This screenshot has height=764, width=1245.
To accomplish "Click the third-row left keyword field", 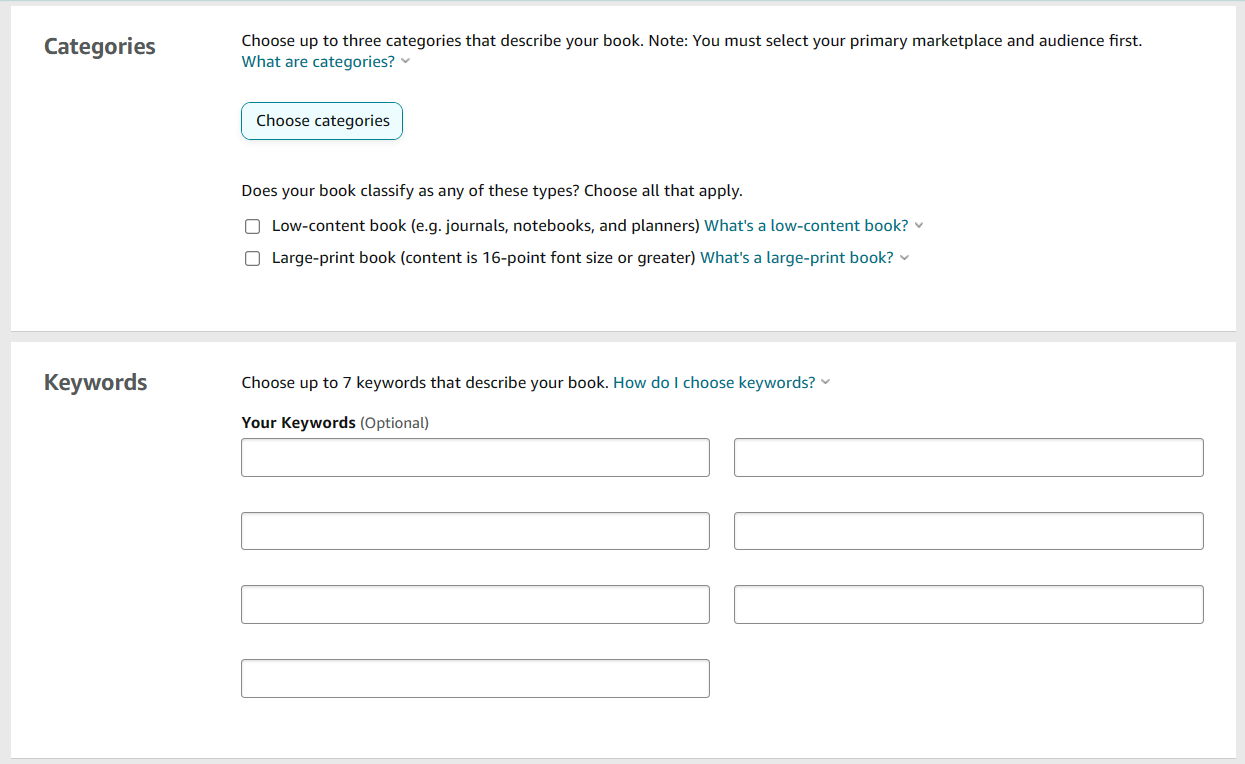I will pyautogui.click(x=475, y=605).
